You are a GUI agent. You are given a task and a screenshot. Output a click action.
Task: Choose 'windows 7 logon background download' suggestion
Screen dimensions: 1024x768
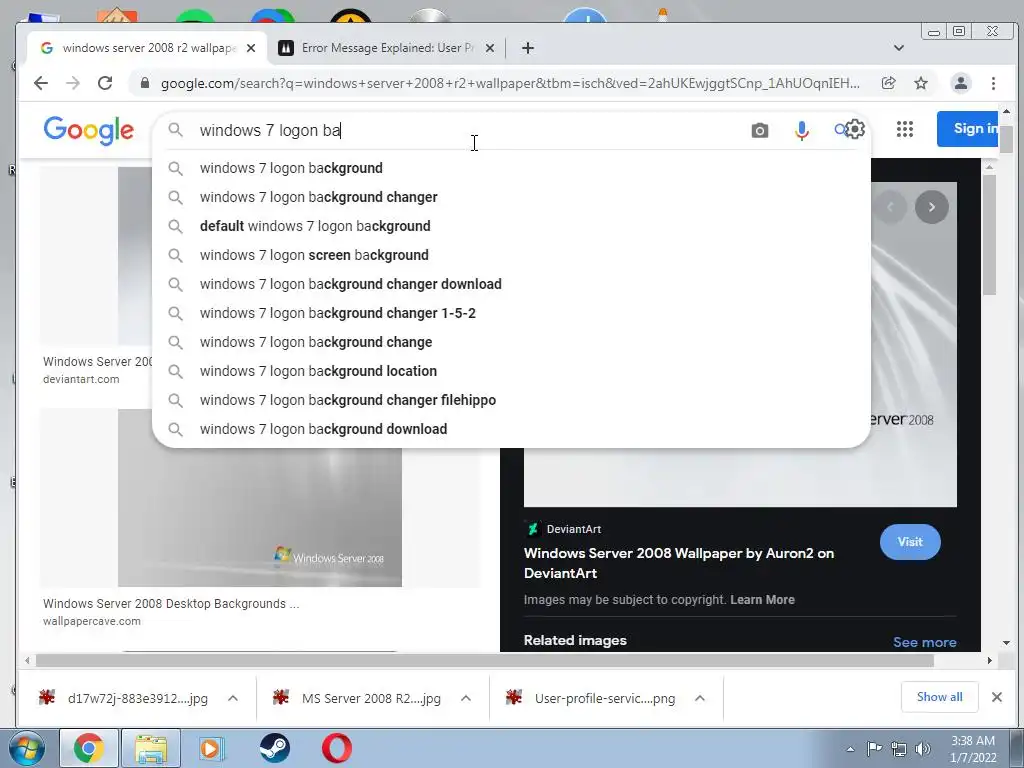click(511, 428)
